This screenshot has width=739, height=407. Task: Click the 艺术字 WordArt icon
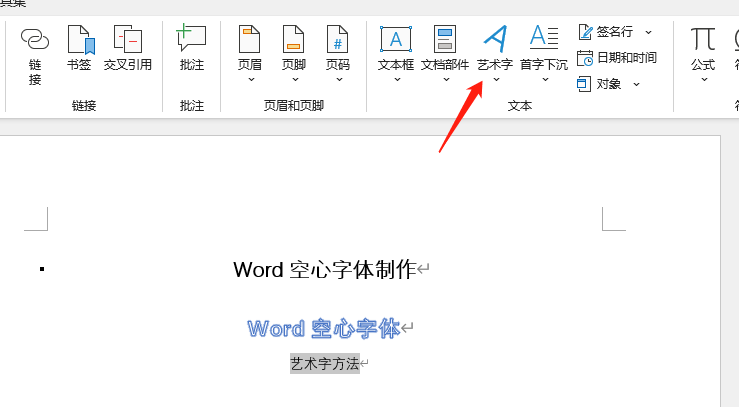tap(495, 39)
